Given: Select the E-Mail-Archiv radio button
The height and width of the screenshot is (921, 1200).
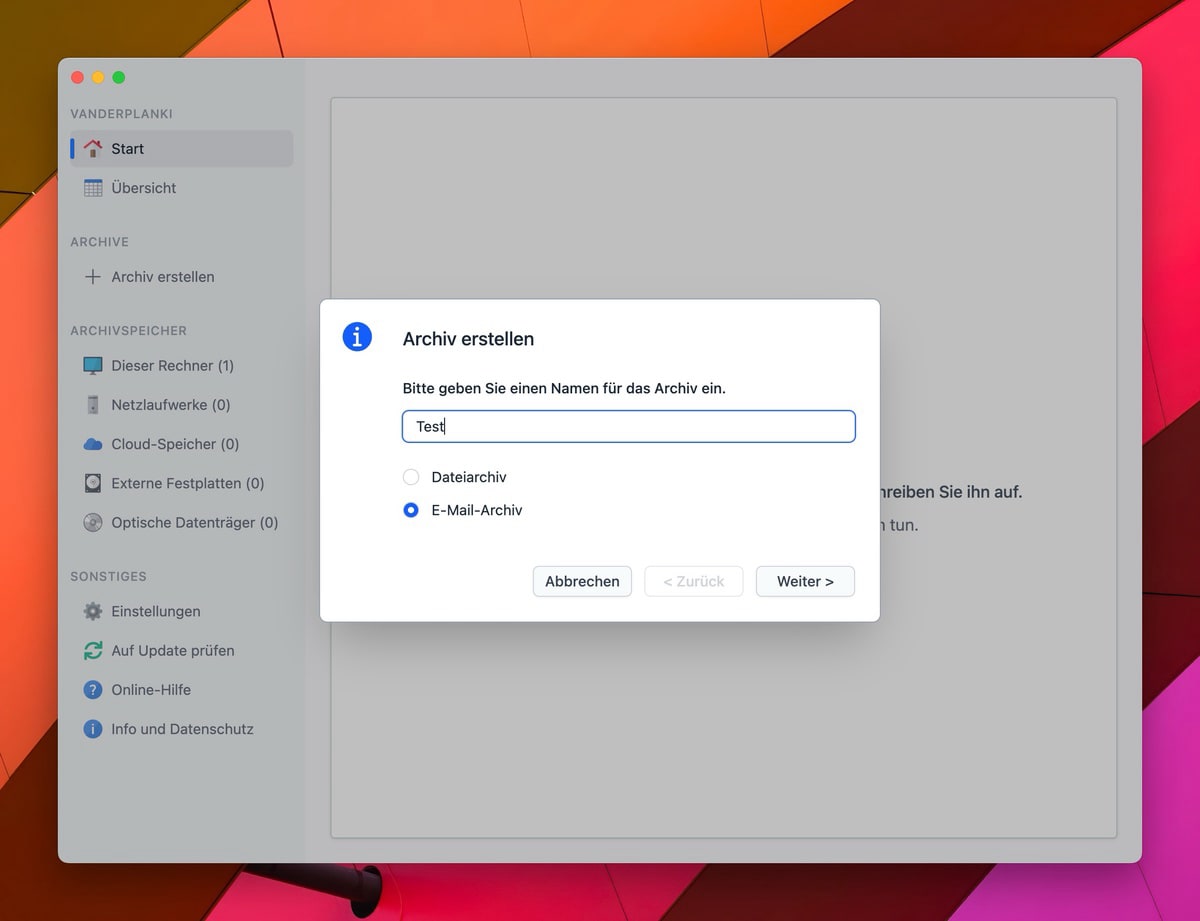Looking at the screenshot, I should pyautogui.click(x=411, y=510).
